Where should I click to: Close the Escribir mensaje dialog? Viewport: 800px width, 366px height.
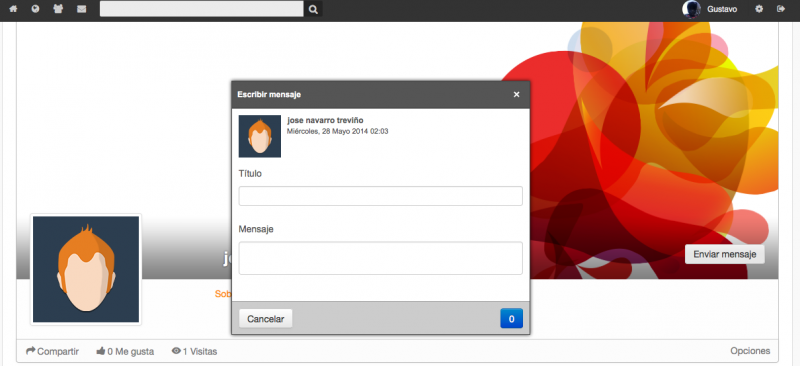coord(516,94)
